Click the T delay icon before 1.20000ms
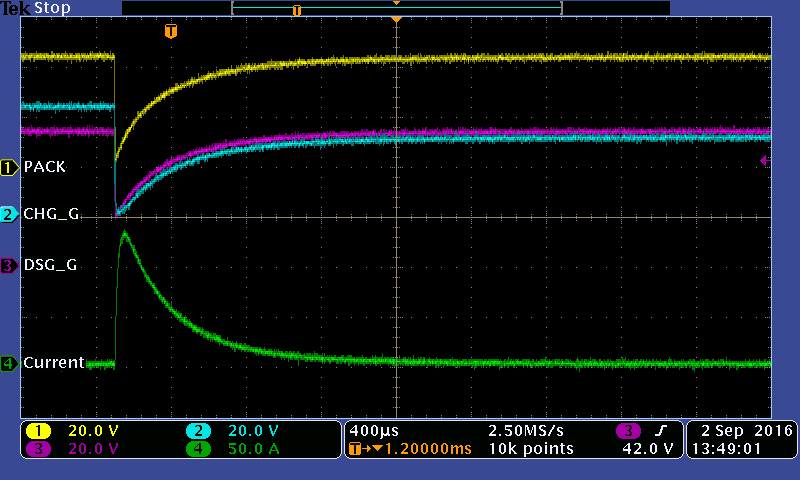800x480 pixels. coord(366,449)
